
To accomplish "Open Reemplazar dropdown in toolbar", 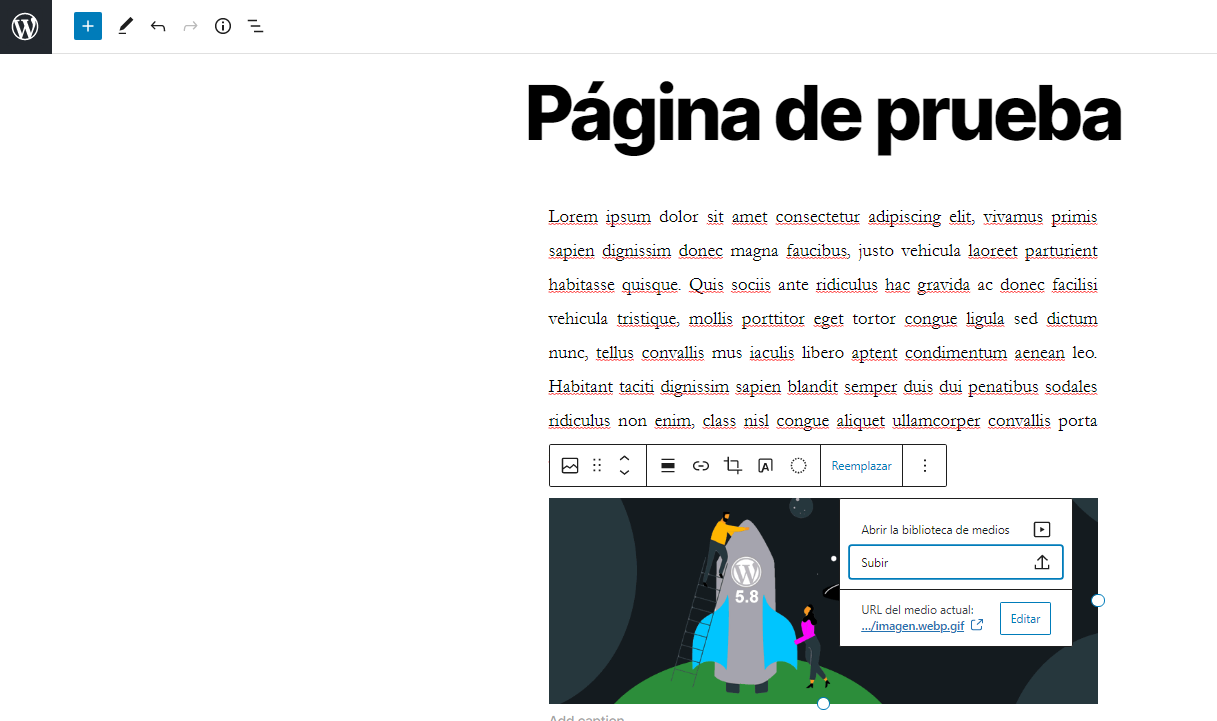I will tap(861, 466).
